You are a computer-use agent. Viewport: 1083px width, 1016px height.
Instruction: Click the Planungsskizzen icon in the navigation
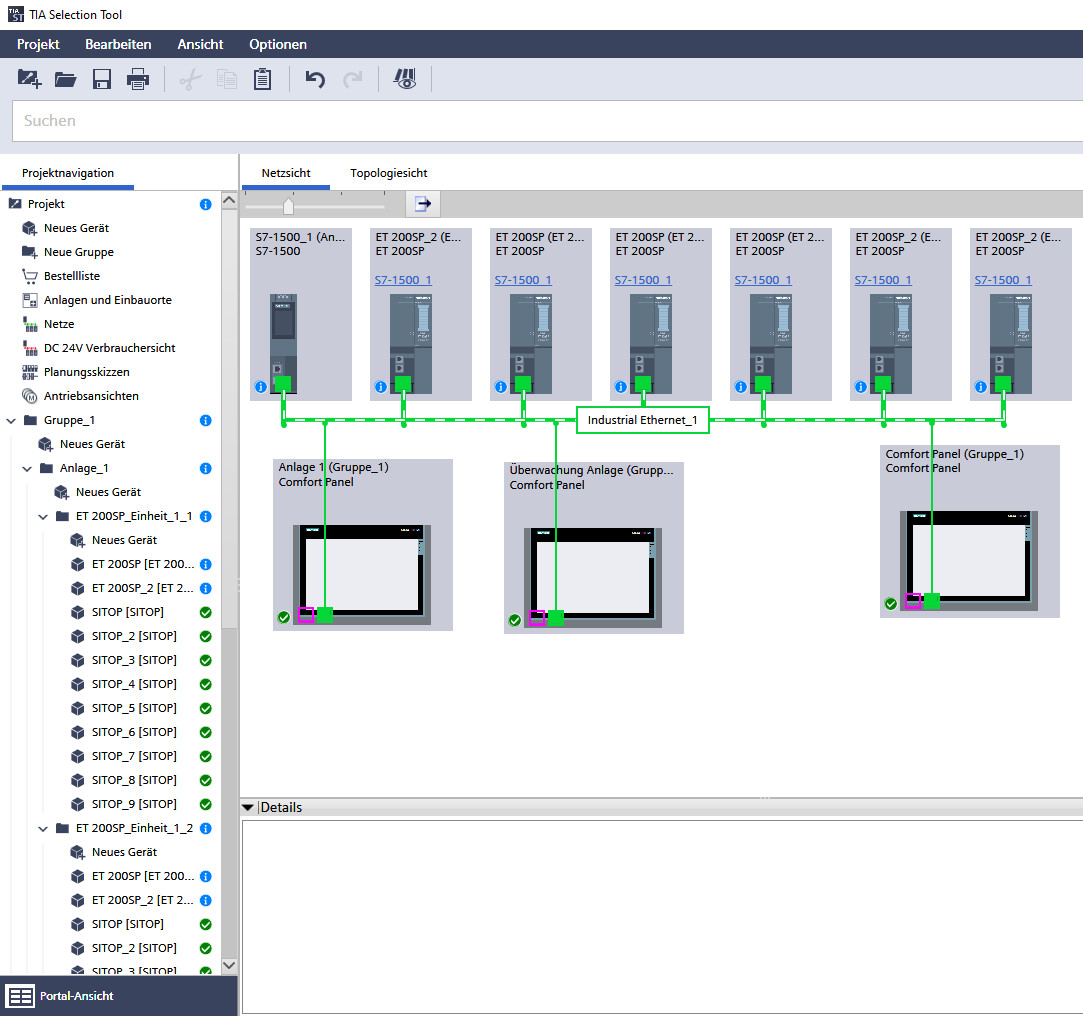point(30,372)
